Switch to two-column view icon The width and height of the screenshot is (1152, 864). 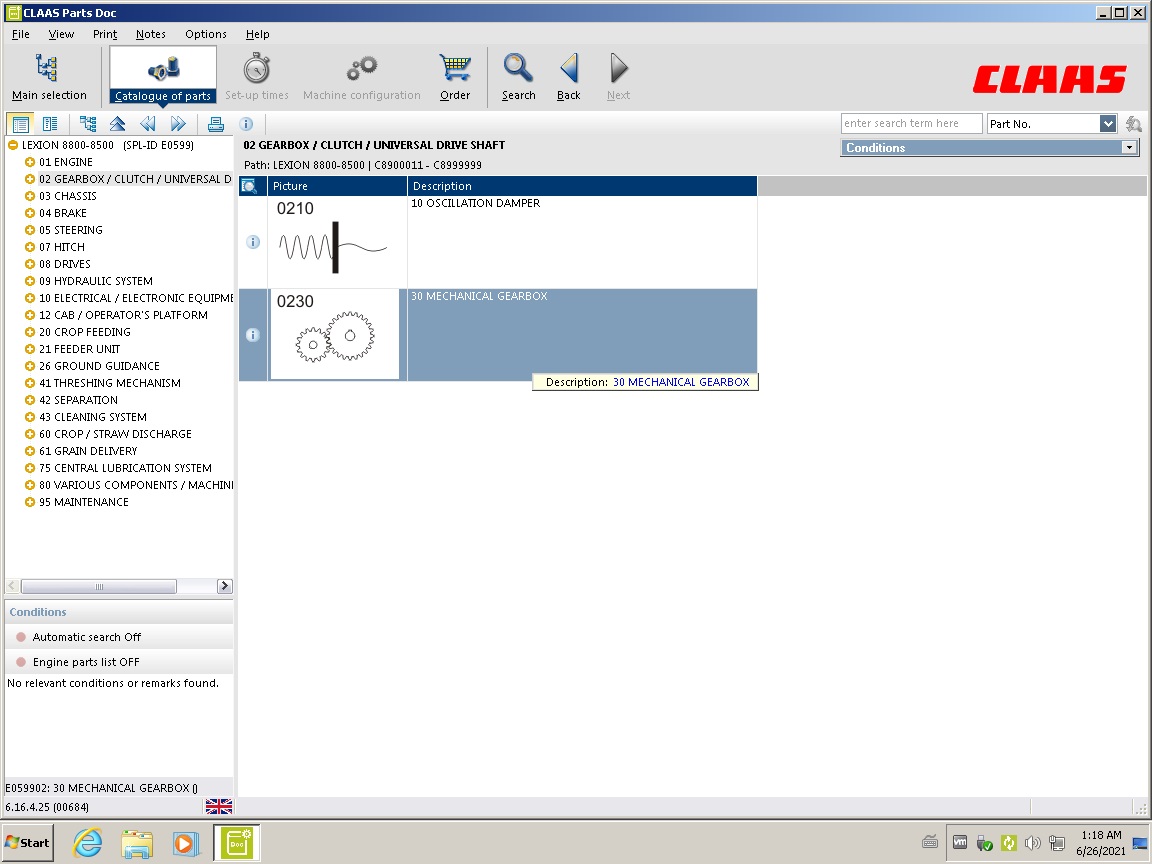(50, 124)
